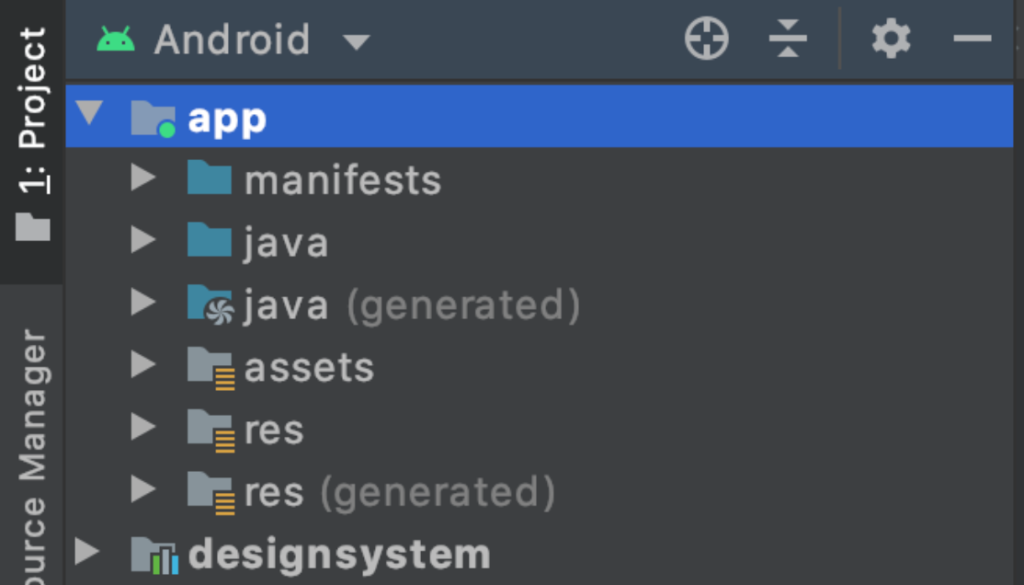Click the java generated folder icon
This screenshot has width=1024, height=585.
point(210,304)
